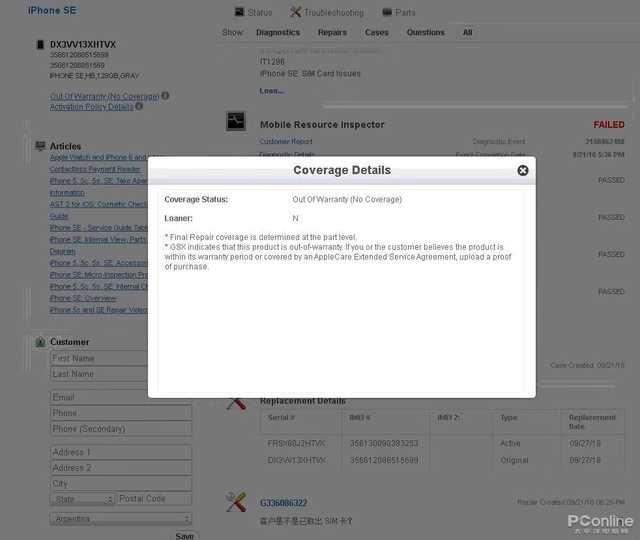This screenshot has height=540, width=640.
Task: Click the Status monitor icon
Action: (x=239, y=12)
